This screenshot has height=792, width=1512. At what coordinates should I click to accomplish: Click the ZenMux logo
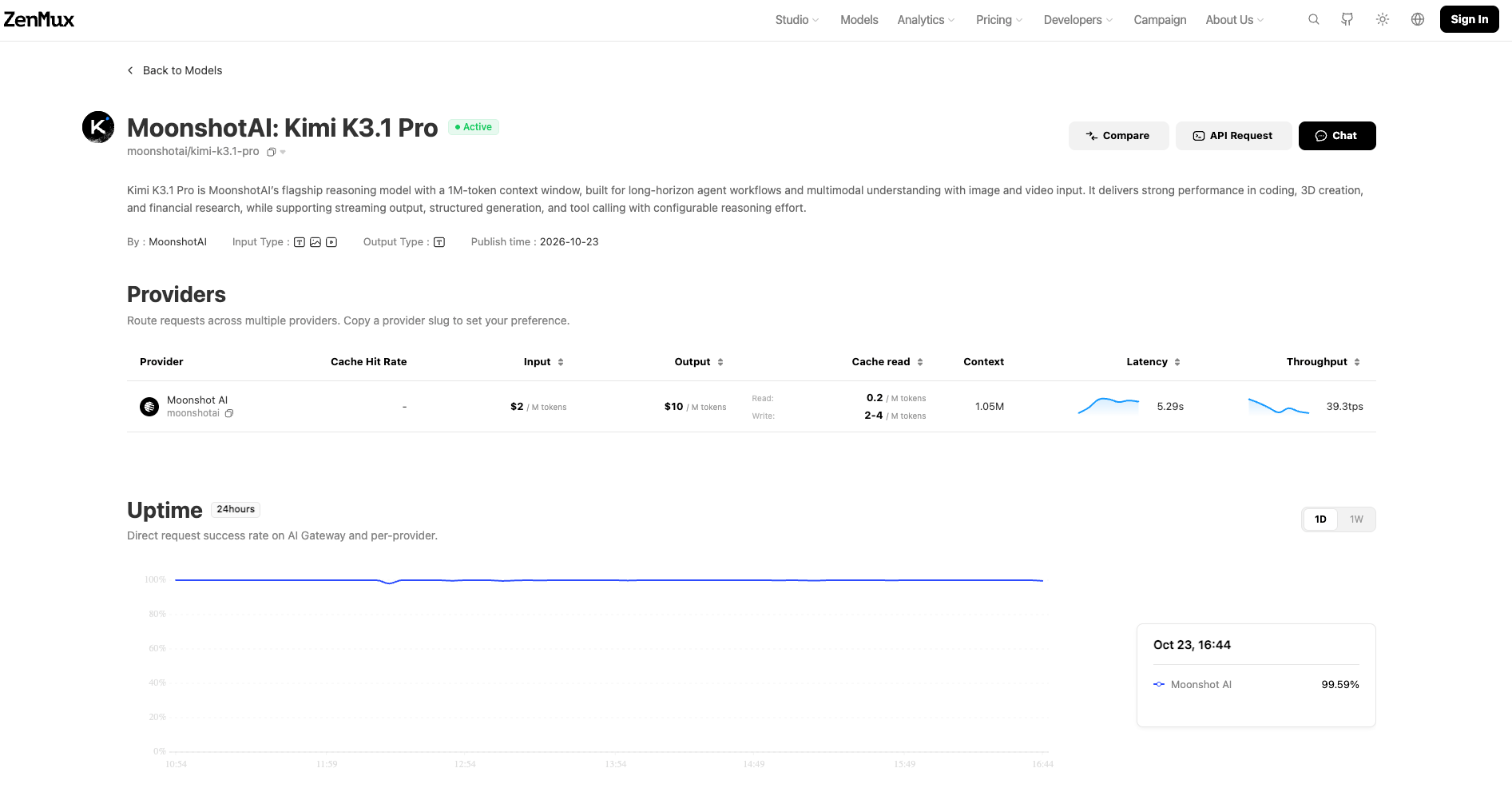38,19
